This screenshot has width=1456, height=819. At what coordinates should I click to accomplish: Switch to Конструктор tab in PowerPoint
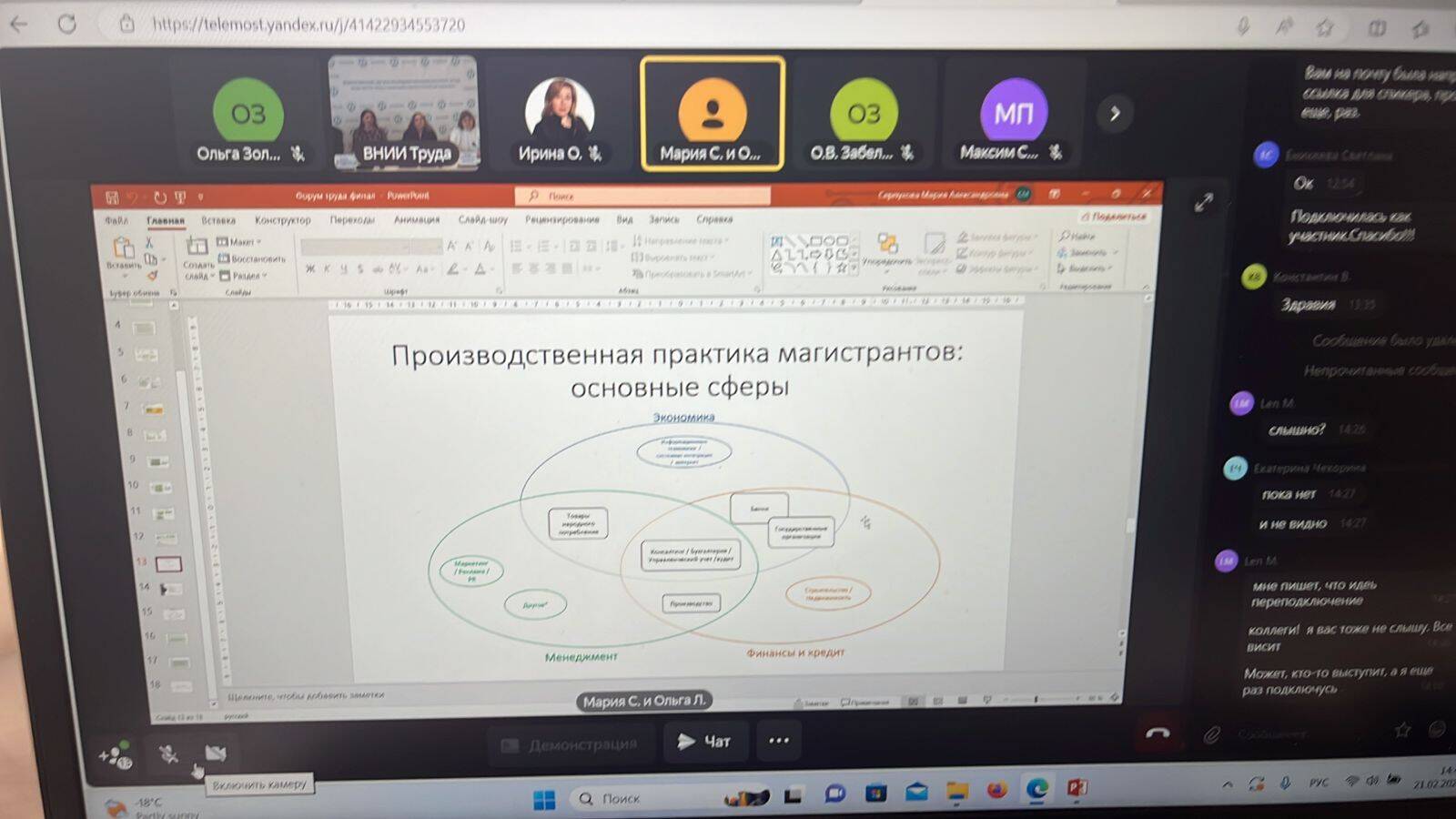point(283,220)
